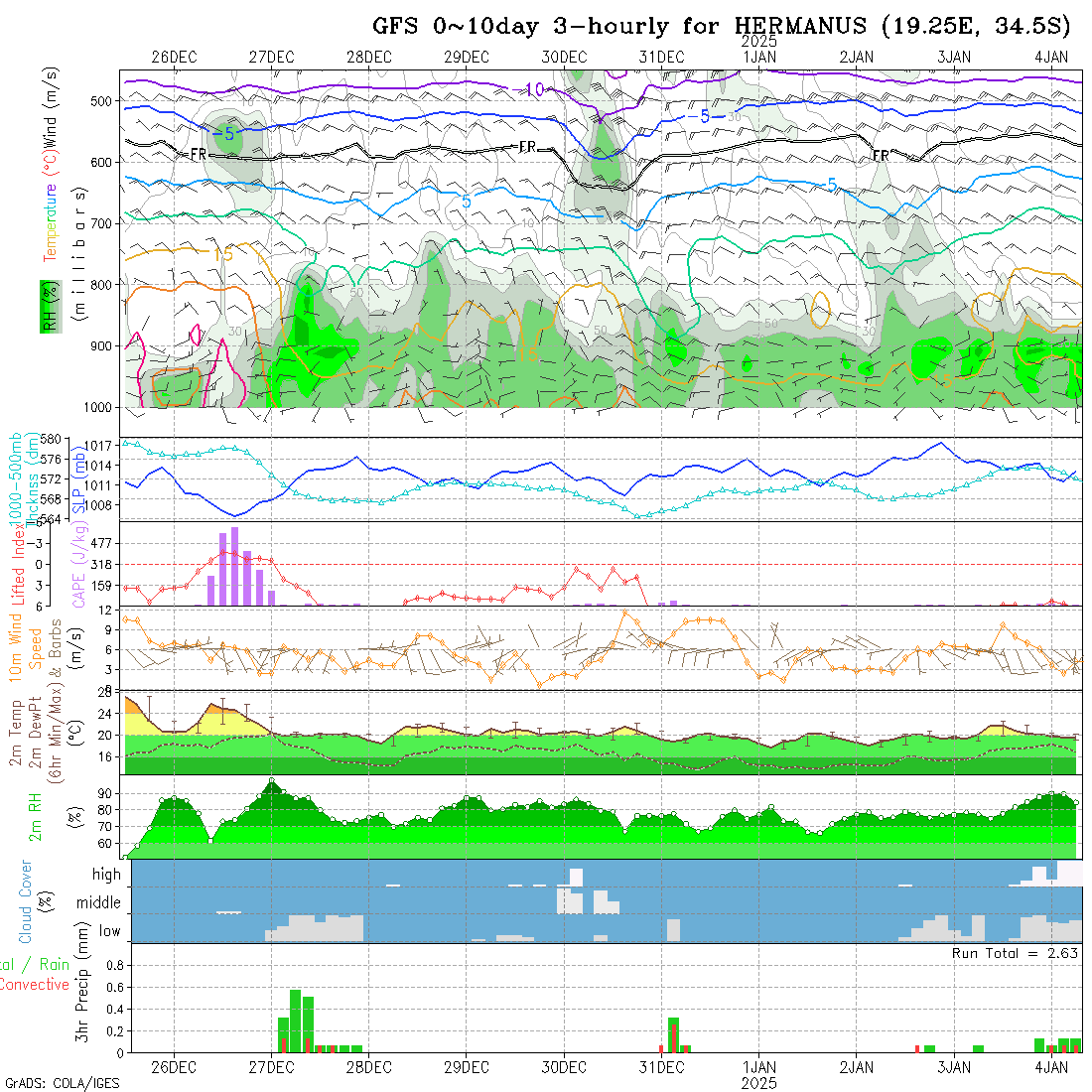Click the '2m RH' axis label
This screenshot has height=1092, width=1092.
(35, 816)
